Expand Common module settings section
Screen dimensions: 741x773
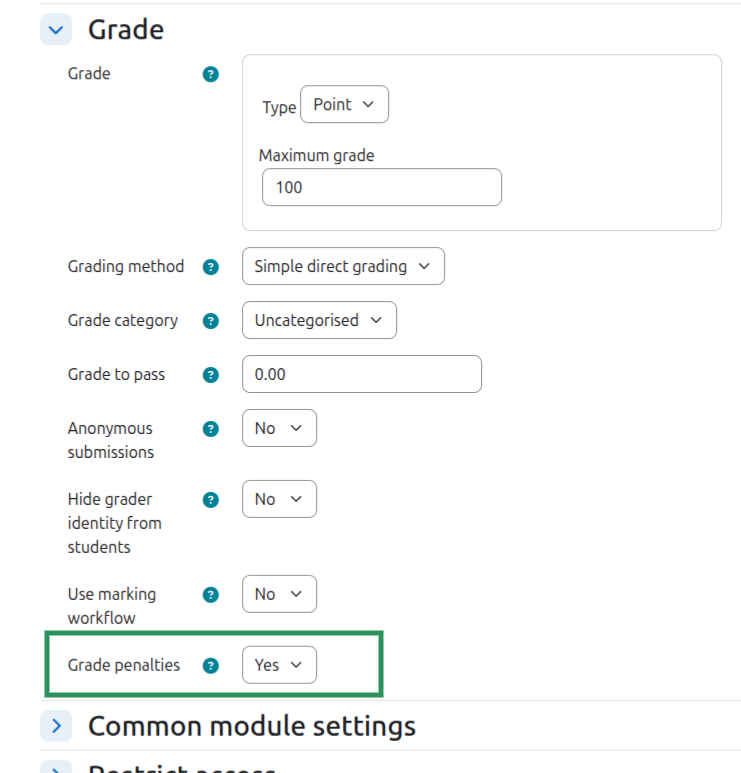(56, 726)
